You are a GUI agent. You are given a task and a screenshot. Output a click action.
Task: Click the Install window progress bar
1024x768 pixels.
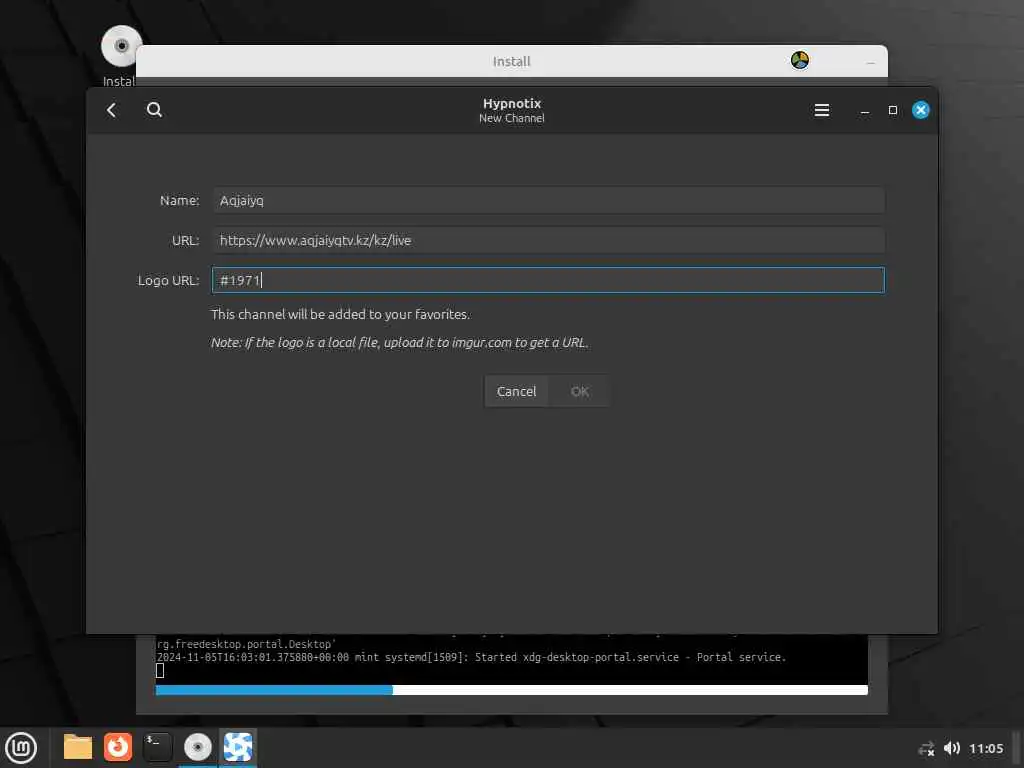pos(511,690)
